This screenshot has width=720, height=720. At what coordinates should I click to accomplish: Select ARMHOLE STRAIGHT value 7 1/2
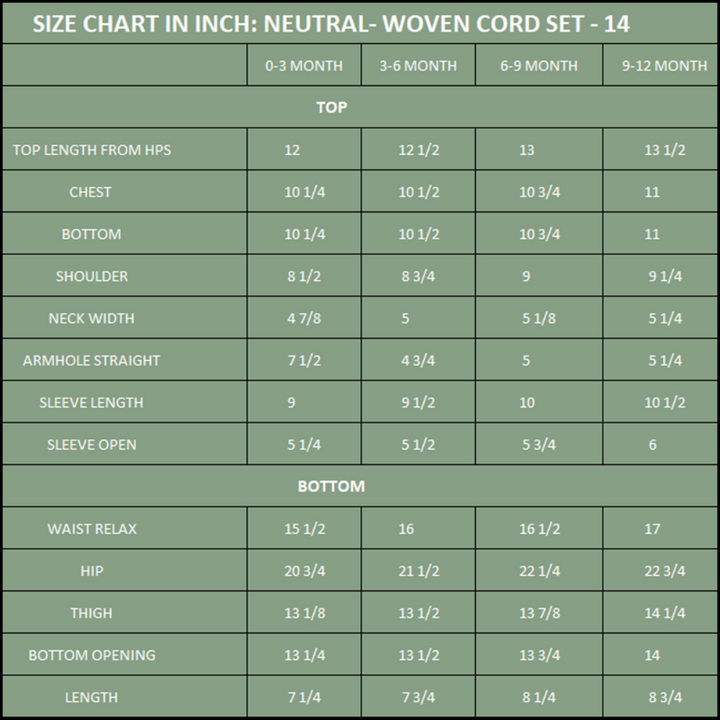coord(304,360)
